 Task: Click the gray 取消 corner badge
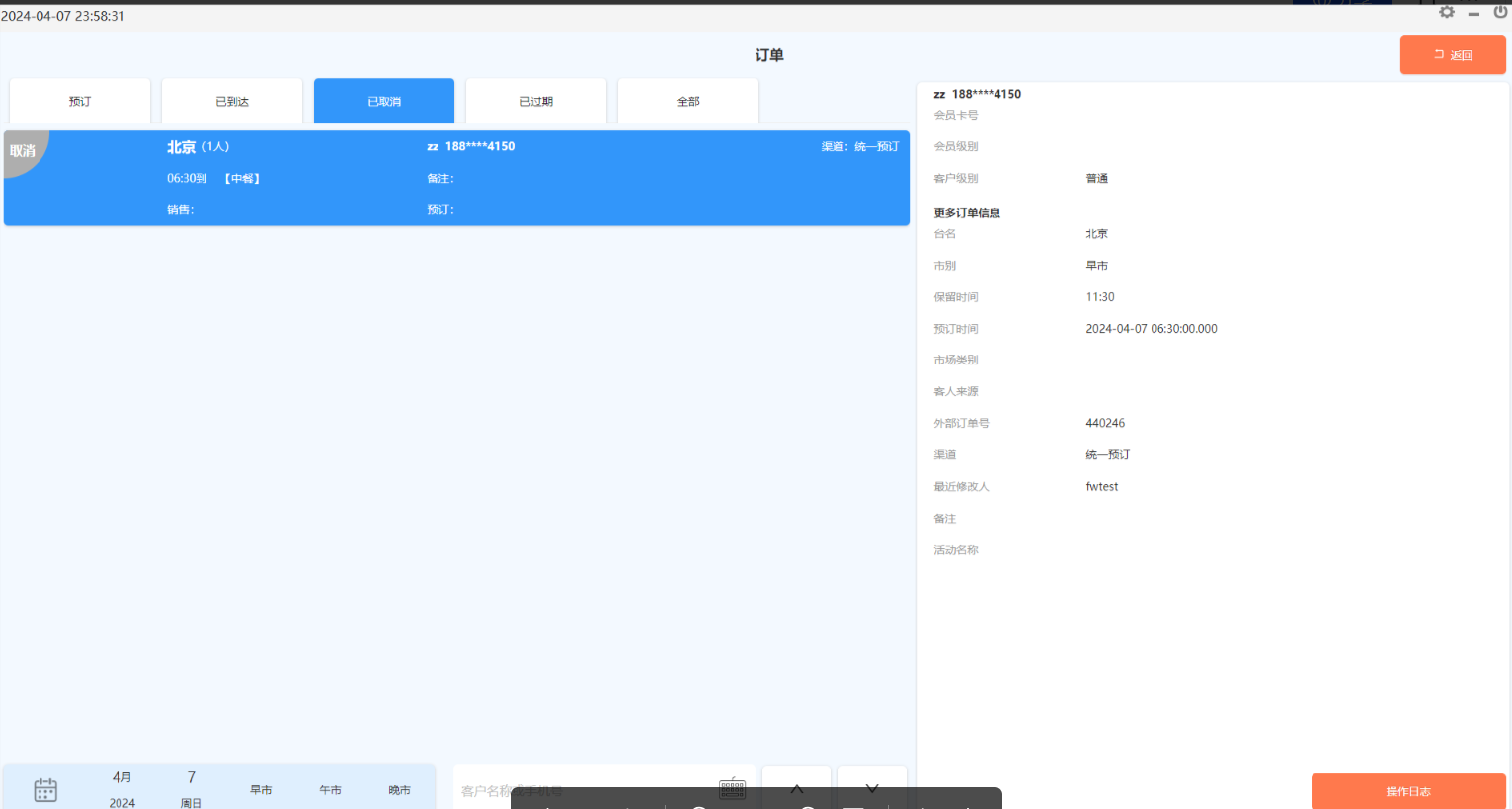pos(24,151)
